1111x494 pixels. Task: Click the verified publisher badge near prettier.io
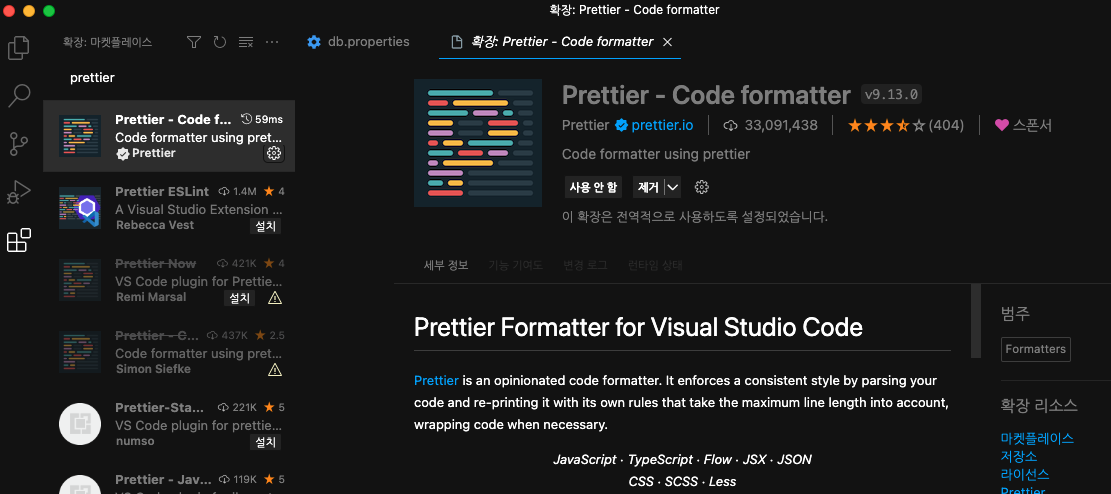(621, 125)
